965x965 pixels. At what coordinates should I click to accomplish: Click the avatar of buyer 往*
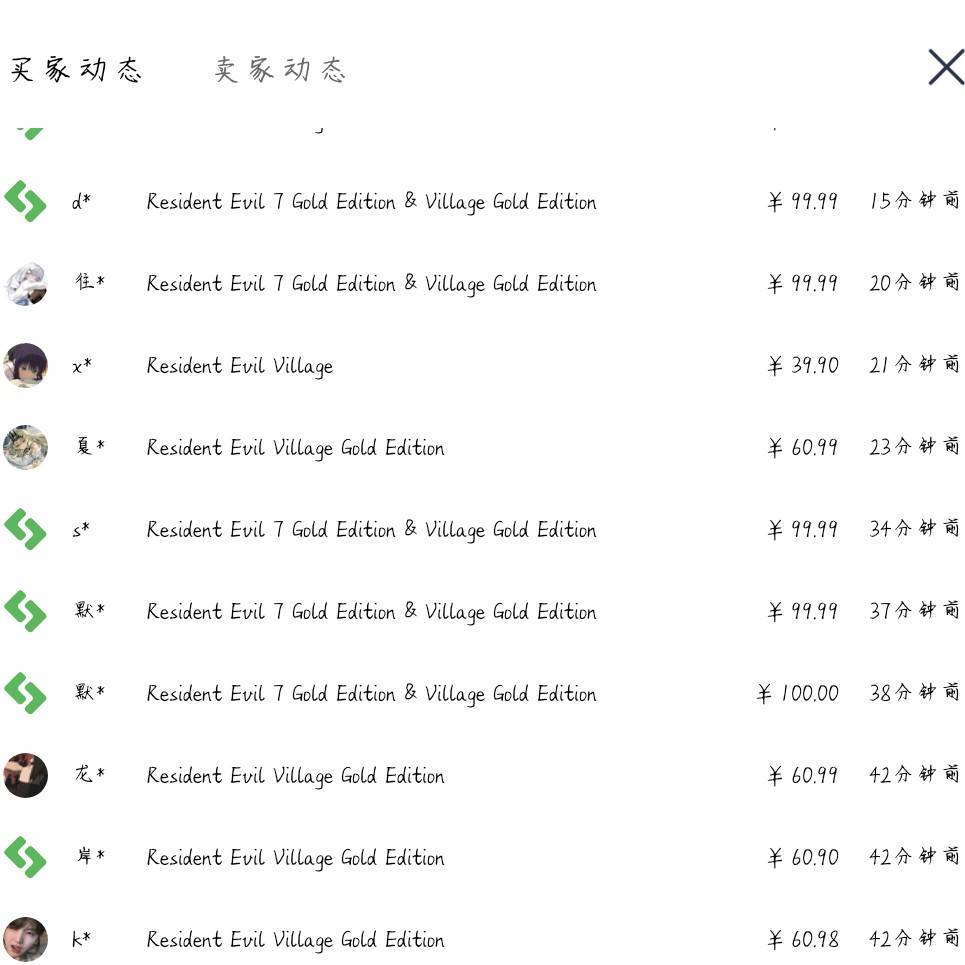pos(25,283)
